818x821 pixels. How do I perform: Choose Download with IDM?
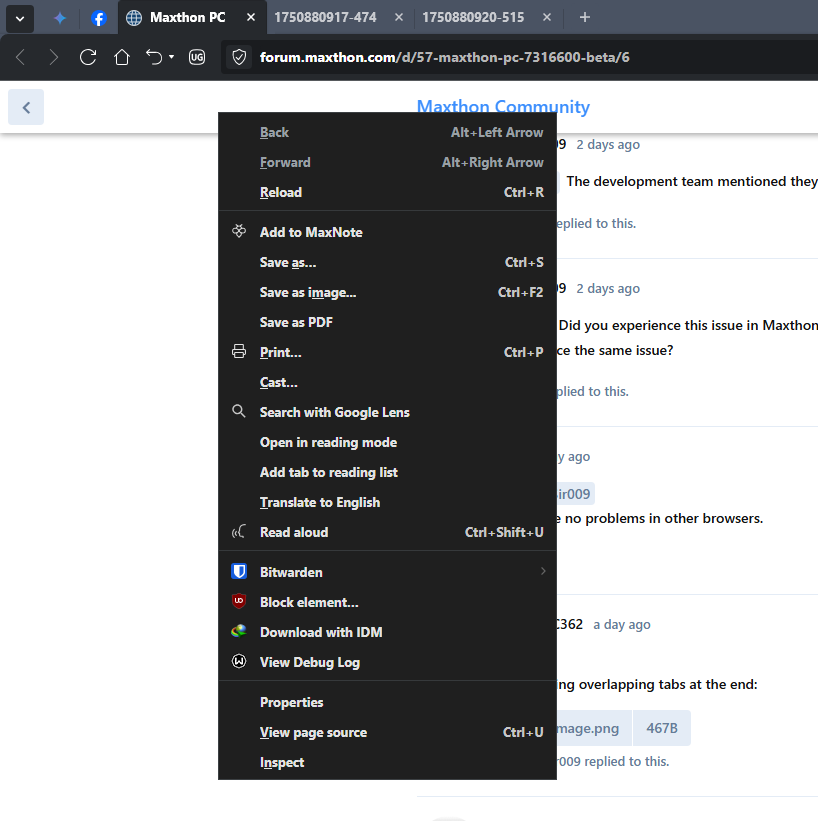[x=388, y=632]
